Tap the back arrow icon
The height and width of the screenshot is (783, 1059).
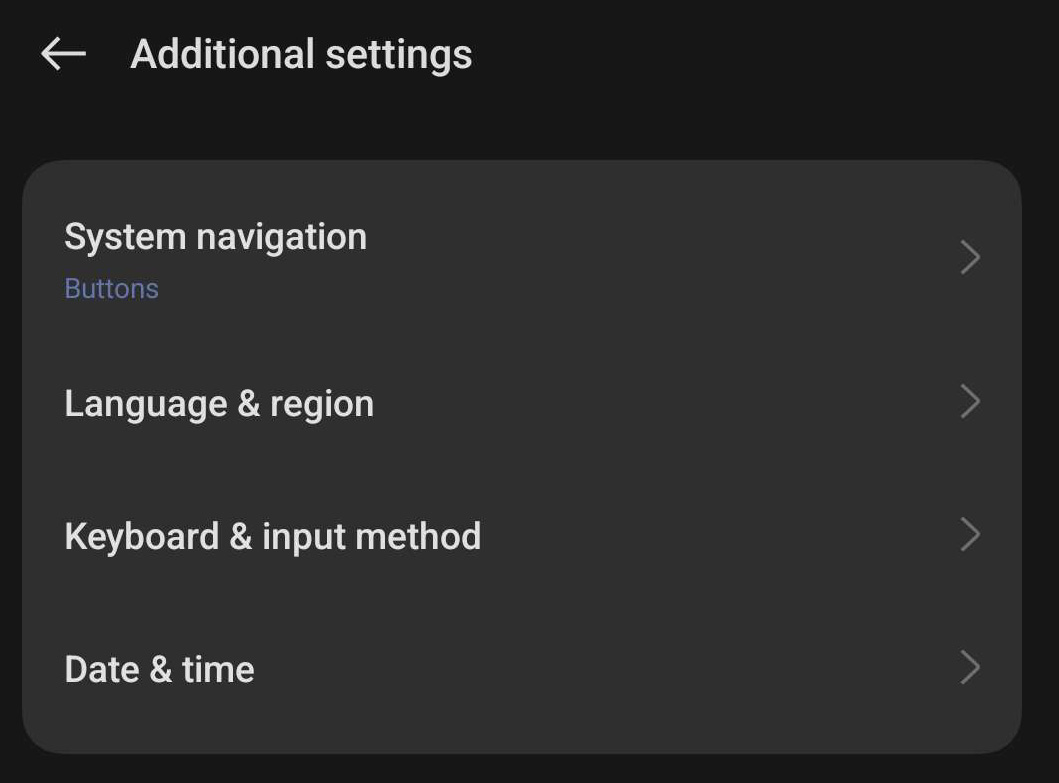pos(63,54)
